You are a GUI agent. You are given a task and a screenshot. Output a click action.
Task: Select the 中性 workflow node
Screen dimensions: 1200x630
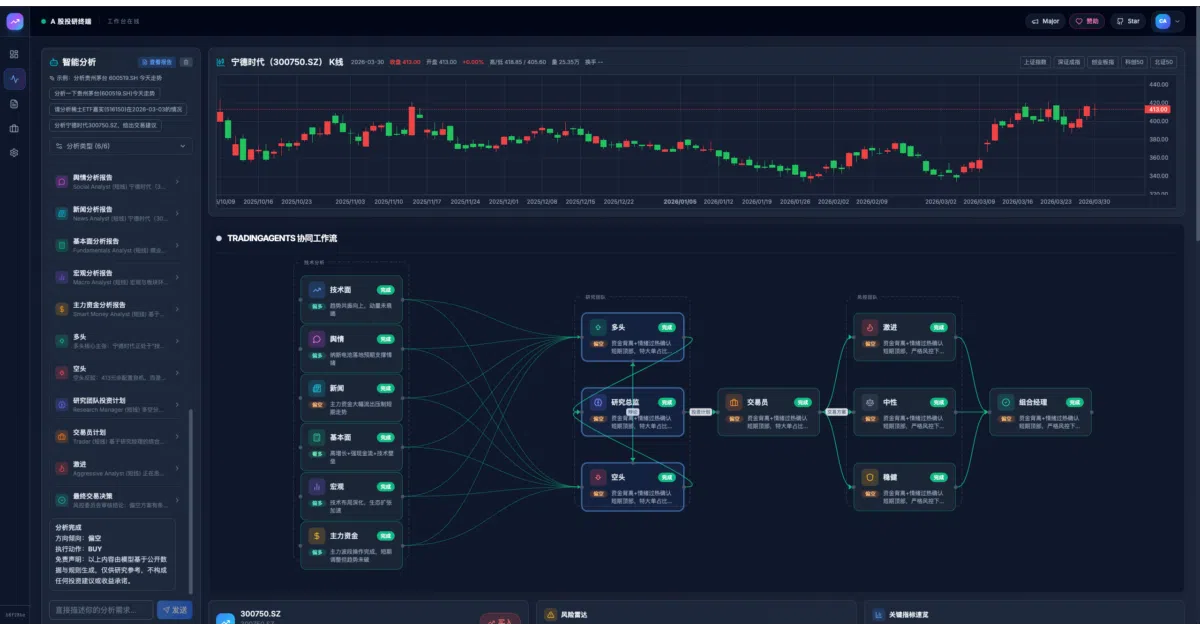pos(905,412)
